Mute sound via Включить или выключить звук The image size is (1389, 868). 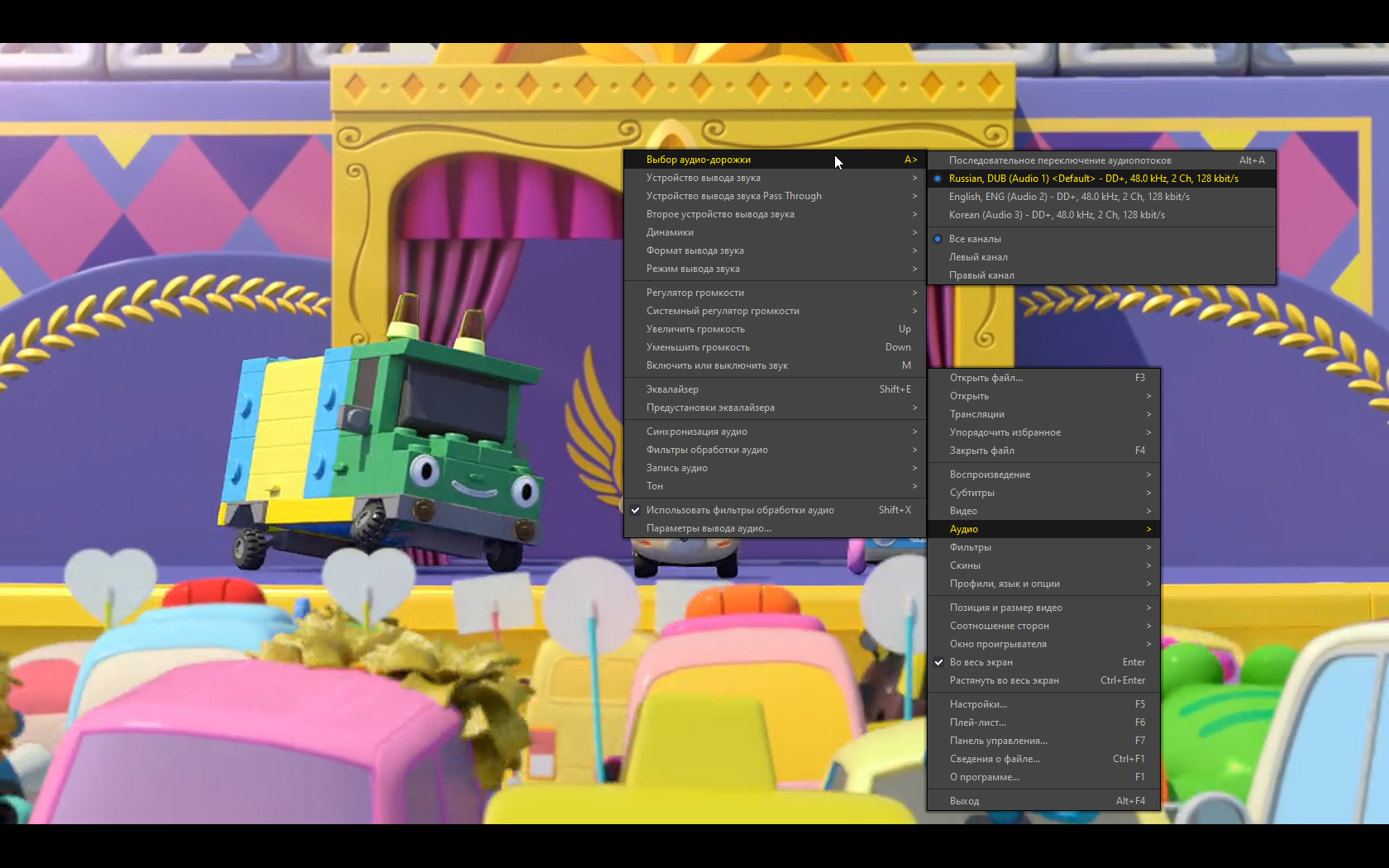[x=716, y=365]
